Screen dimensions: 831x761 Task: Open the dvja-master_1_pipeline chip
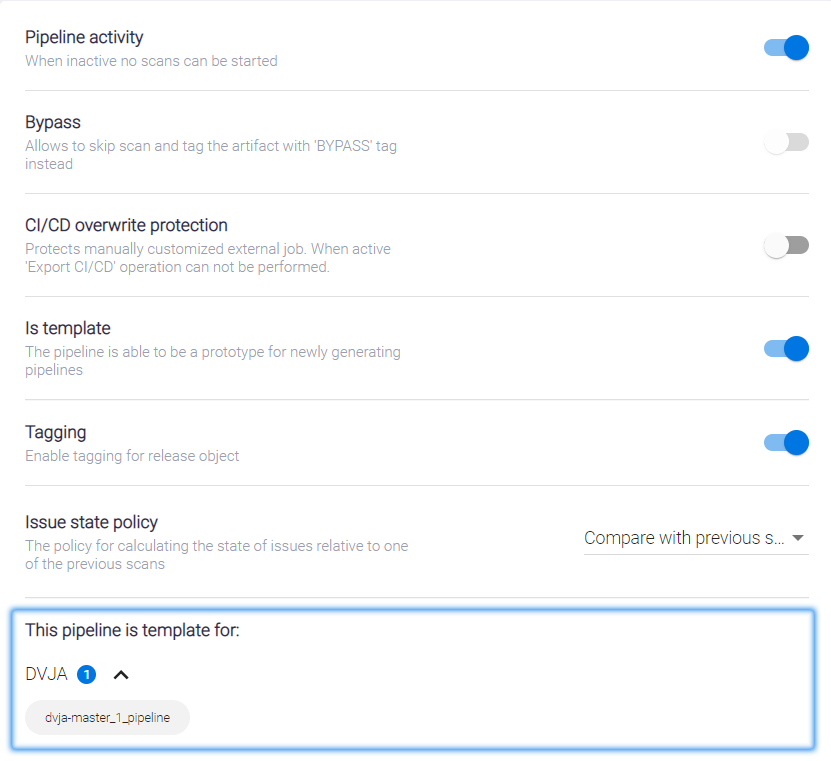[107, 717]
